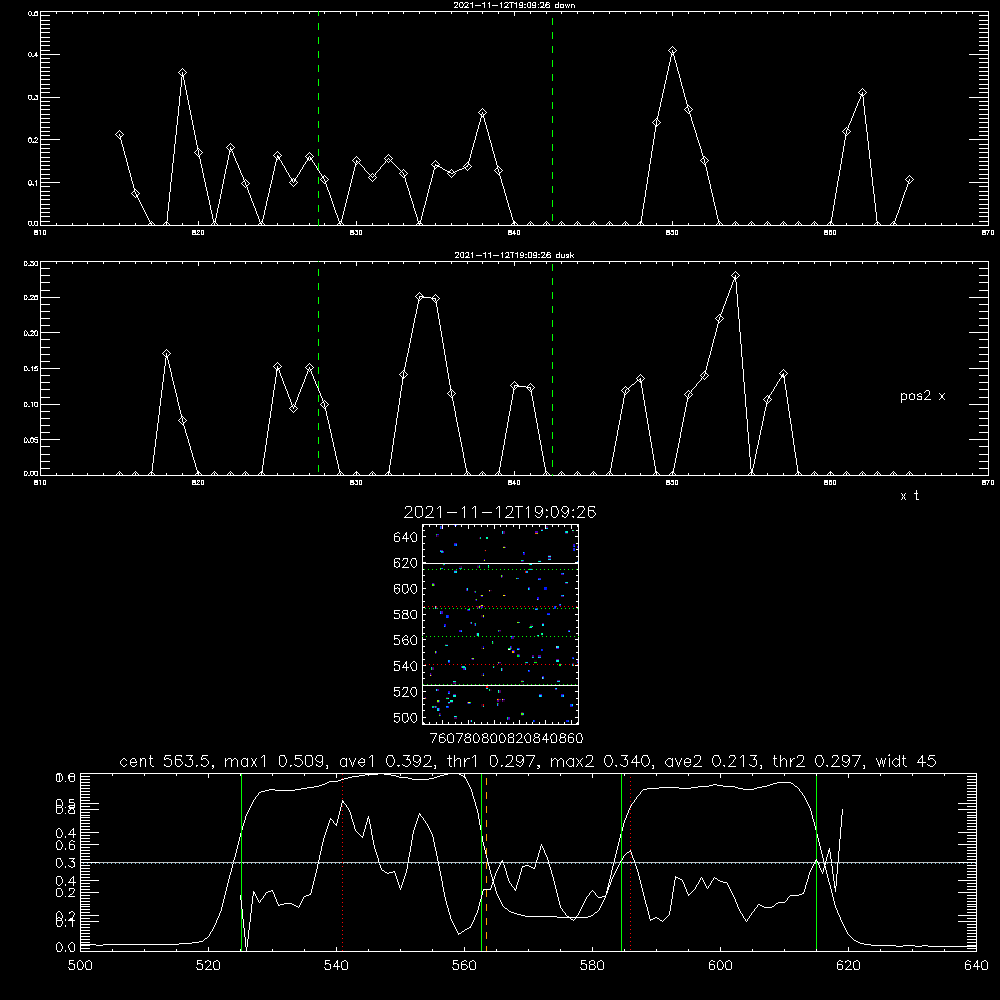The height and width of the screenshot is (1000, 1000).
Task: Click image panel y-axis label '580'
Action: pyautogui.click(x=406, y=615)
